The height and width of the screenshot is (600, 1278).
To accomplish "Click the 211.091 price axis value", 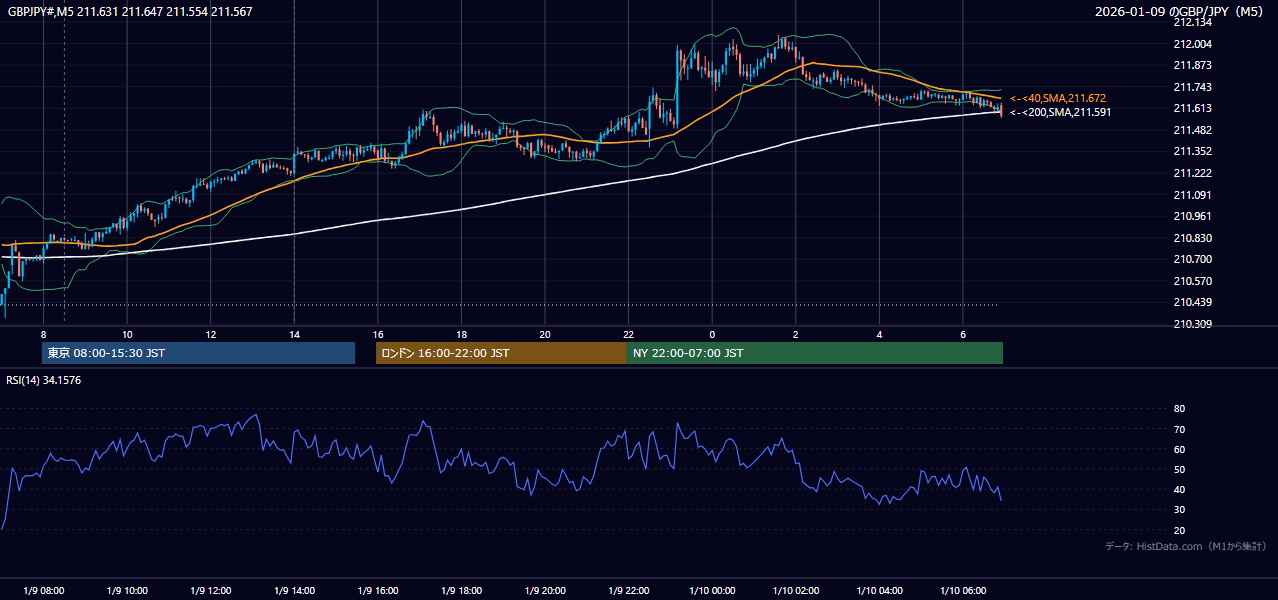I will click(1192, 195).
